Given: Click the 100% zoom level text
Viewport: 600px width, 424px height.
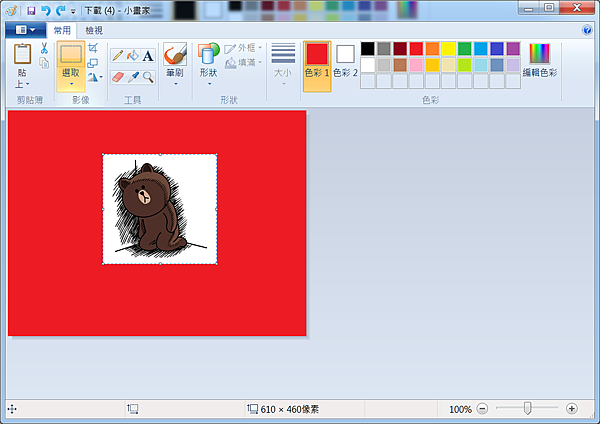Looking at the screenshot, I should 460,409.
